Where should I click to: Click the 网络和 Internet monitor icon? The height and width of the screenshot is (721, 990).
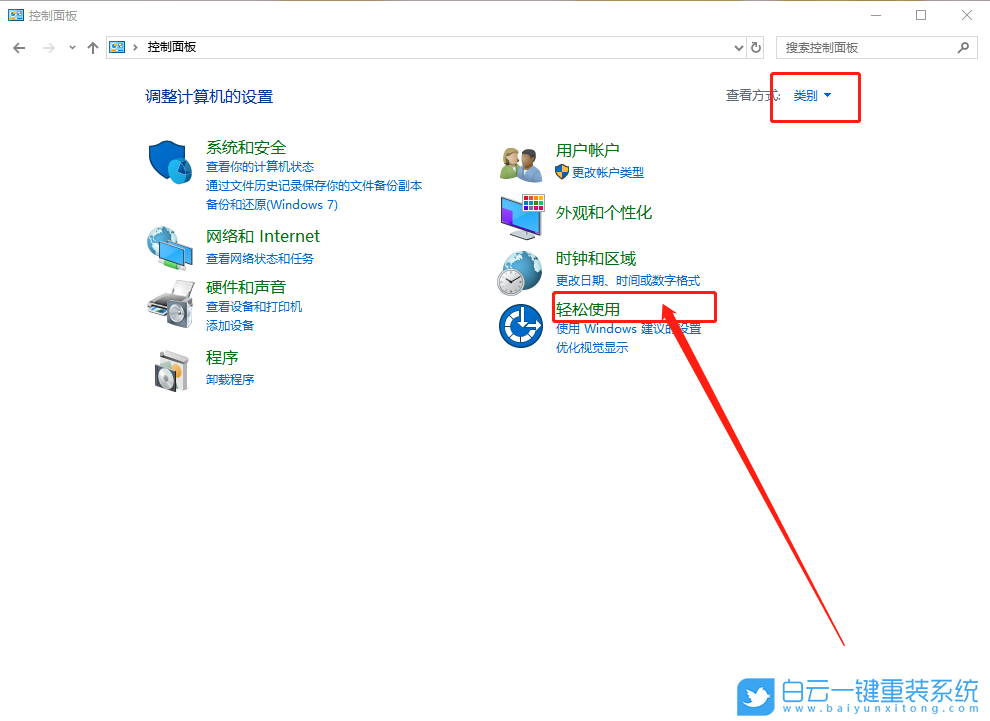tap(169, 250)
